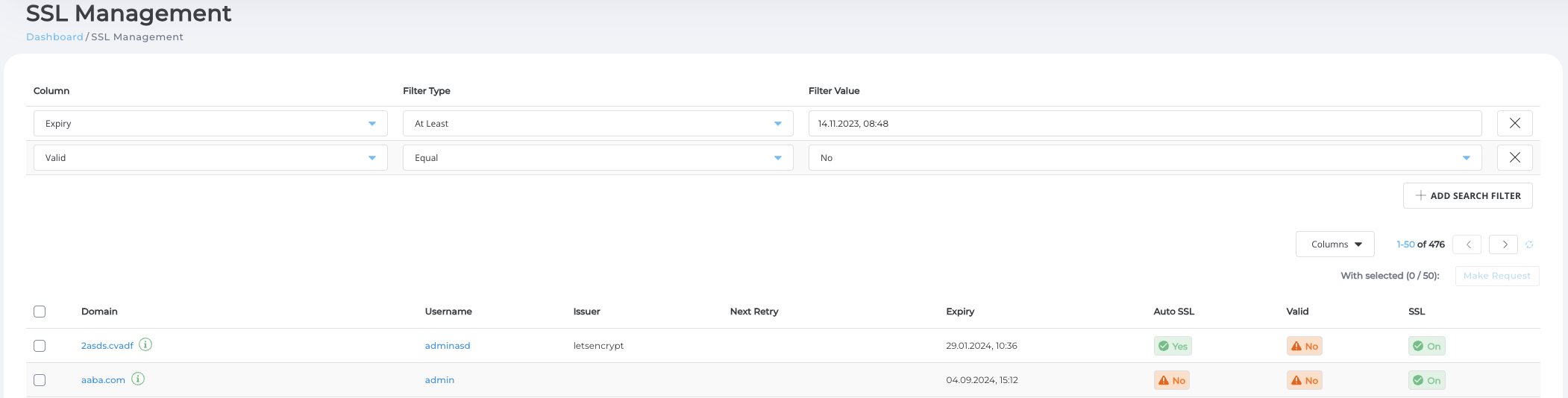The width and height of the screenshot is (1568, 398).
Task: Click the Add Search Filter button
Action: [1467, 196]
